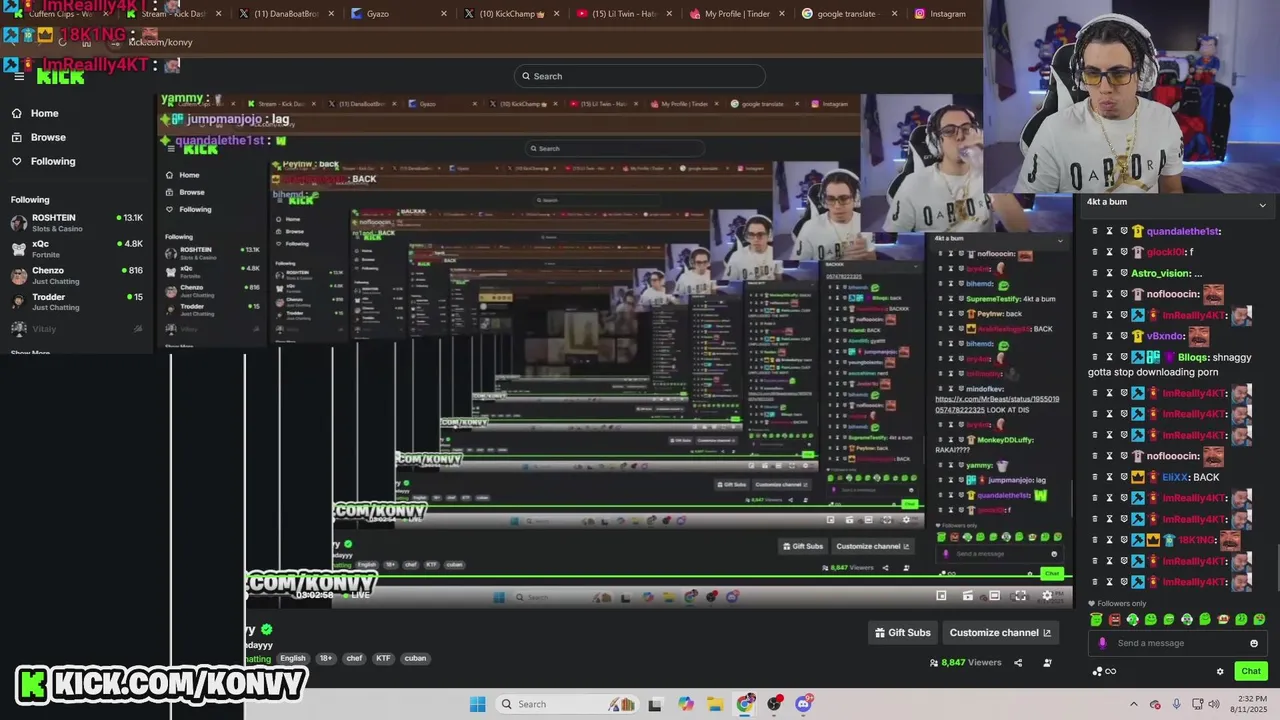
Task: Send message with the Chat button
Action: (1251, 671)
